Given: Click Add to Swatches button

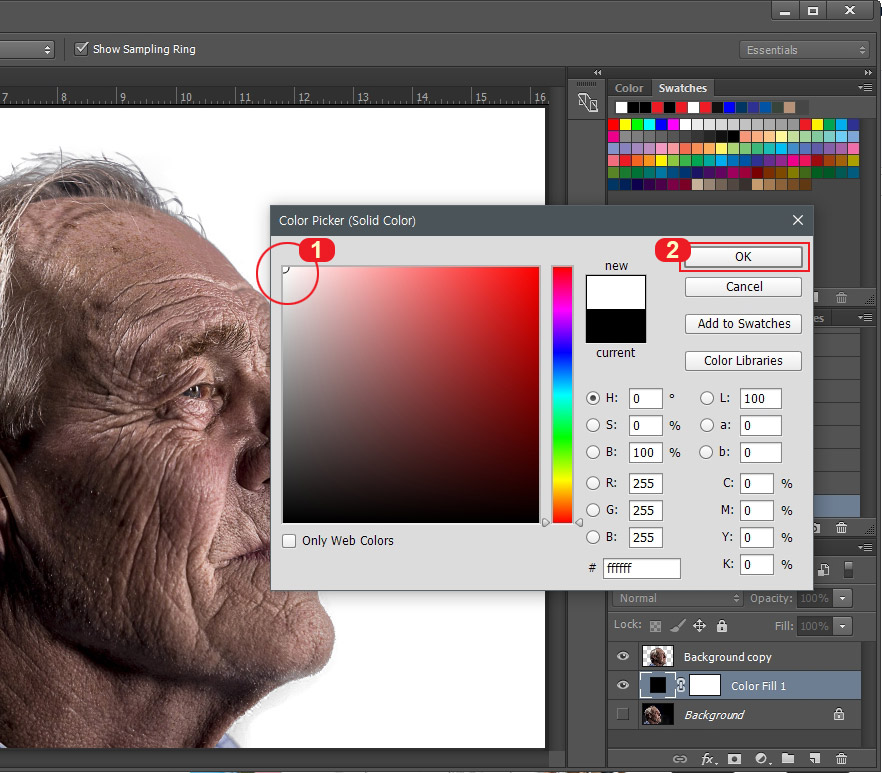Looking at the screenshot, I should click(744, 323).
